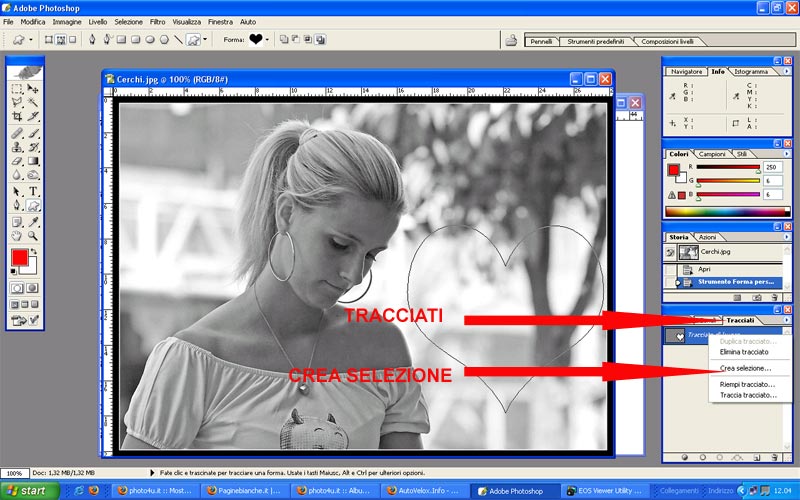This screenshot has width=800, height=500.
Task: Choose Riempi tracciato from context menu
Action: point(747,385)
